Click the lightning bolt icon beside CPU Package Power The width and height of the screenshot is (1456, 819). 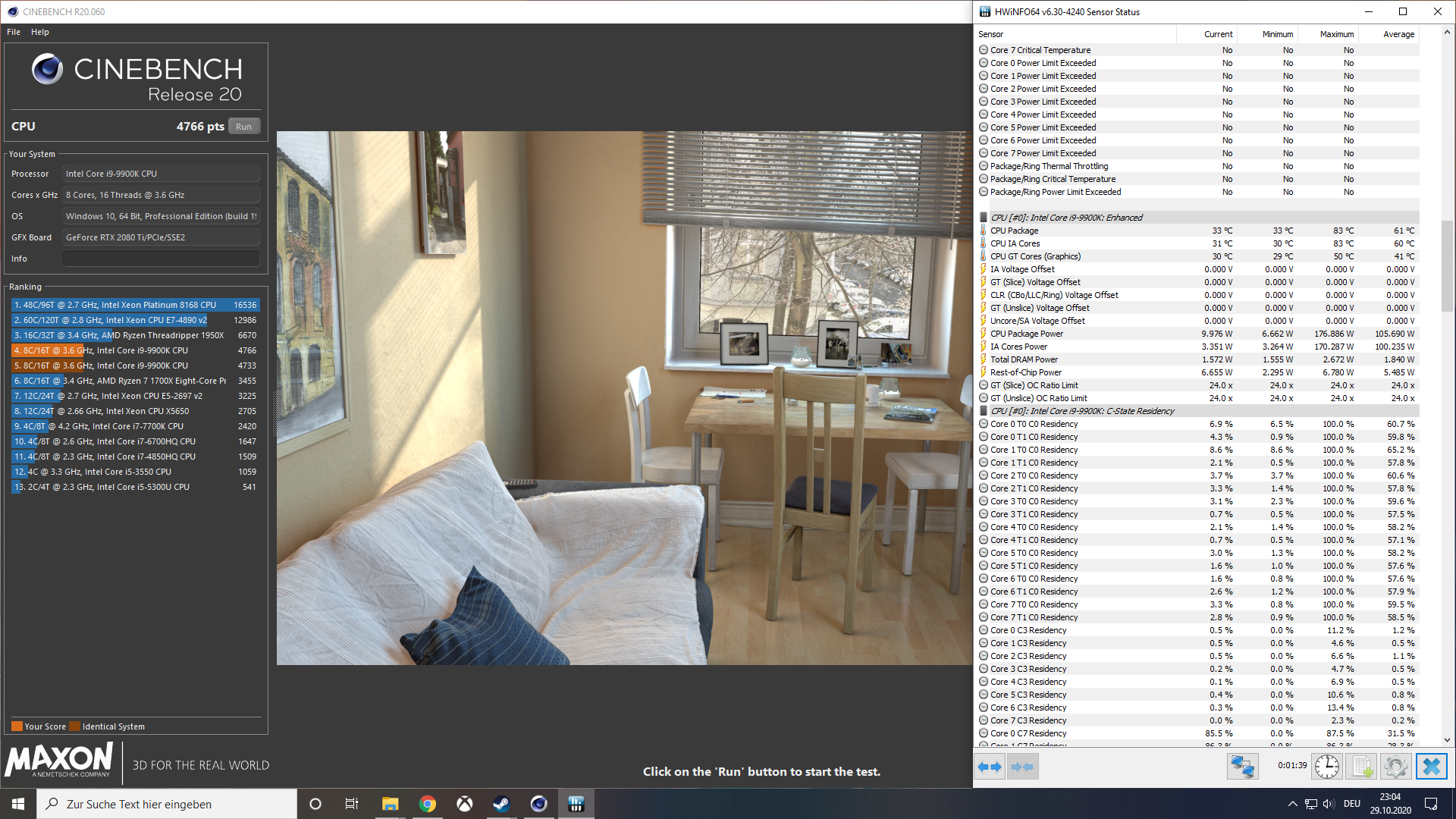point(984,334)
